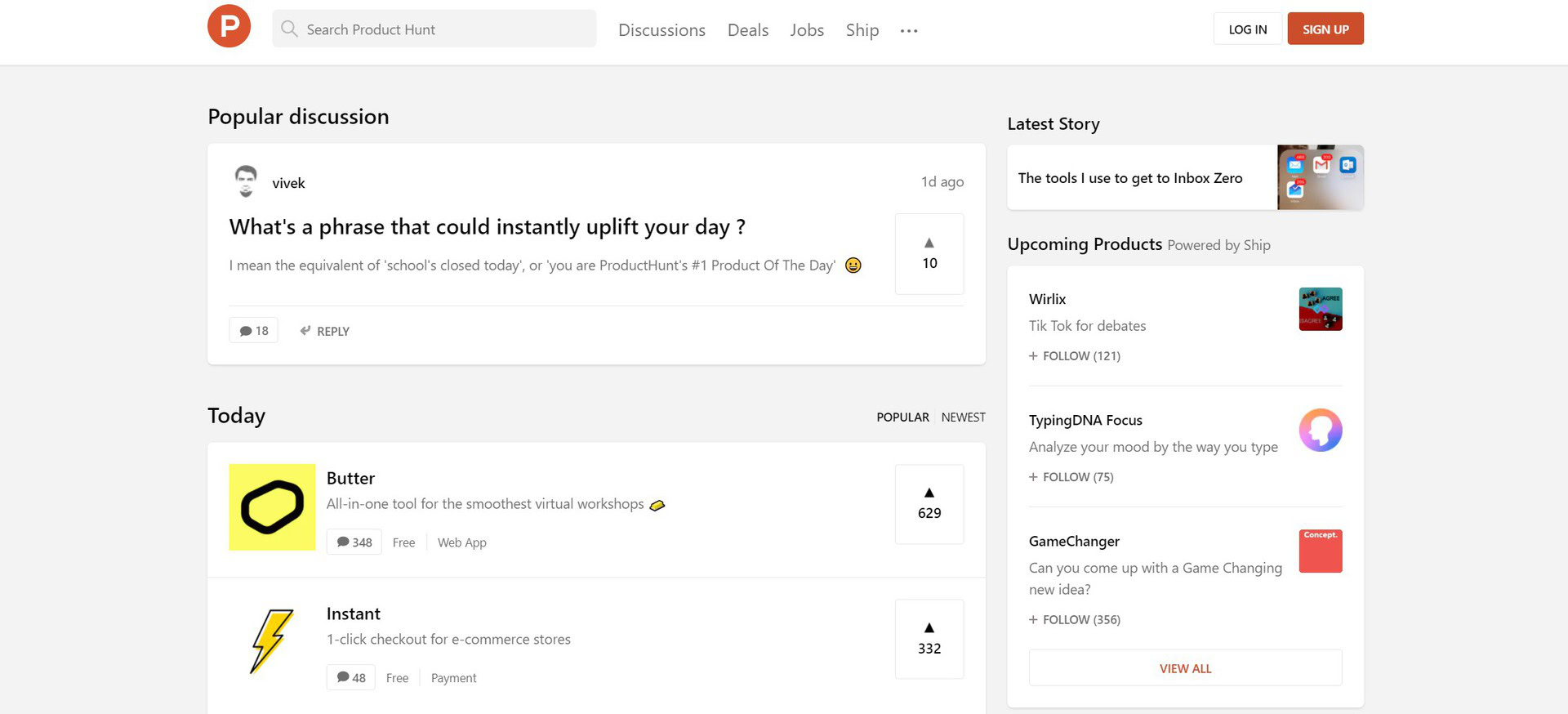Image resolution: width=1568 pixels, height=714 pixels.
Task: Open the Ship menu item
Action: 862,30
